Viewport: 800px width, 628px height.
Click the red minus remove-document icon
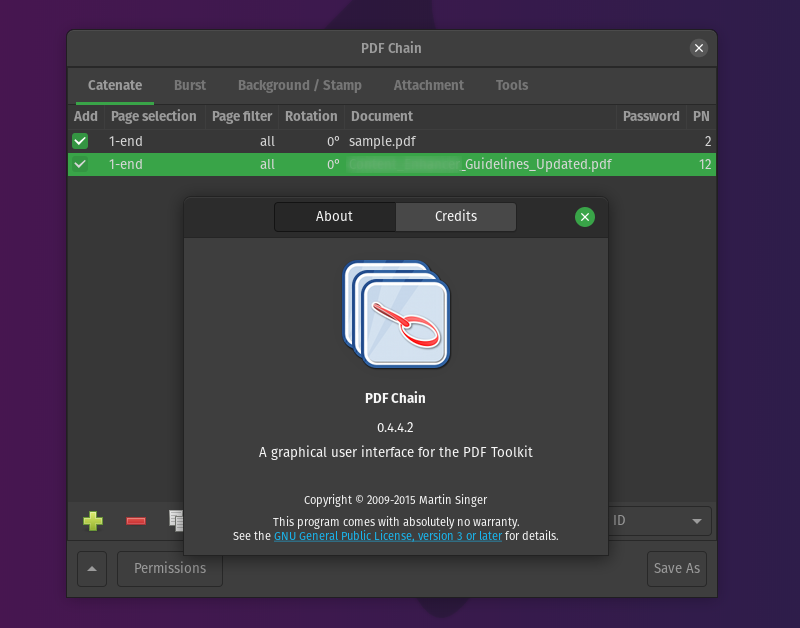click(x=136, y=521)
